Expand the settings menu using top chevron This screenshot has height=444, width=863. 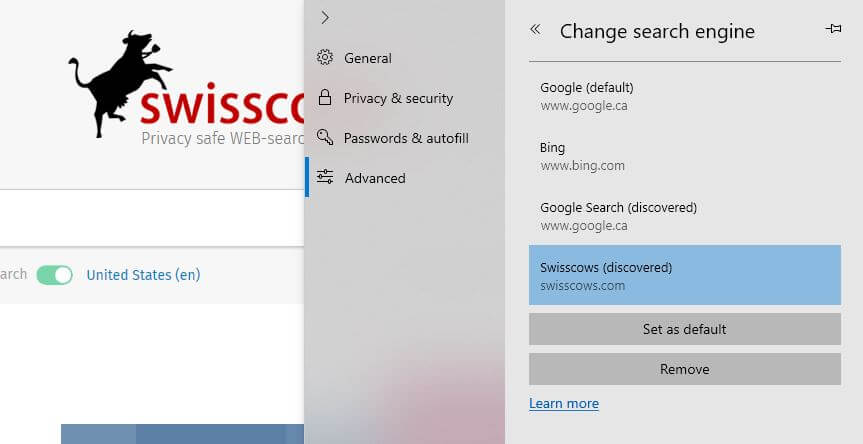tap(325, 18)
